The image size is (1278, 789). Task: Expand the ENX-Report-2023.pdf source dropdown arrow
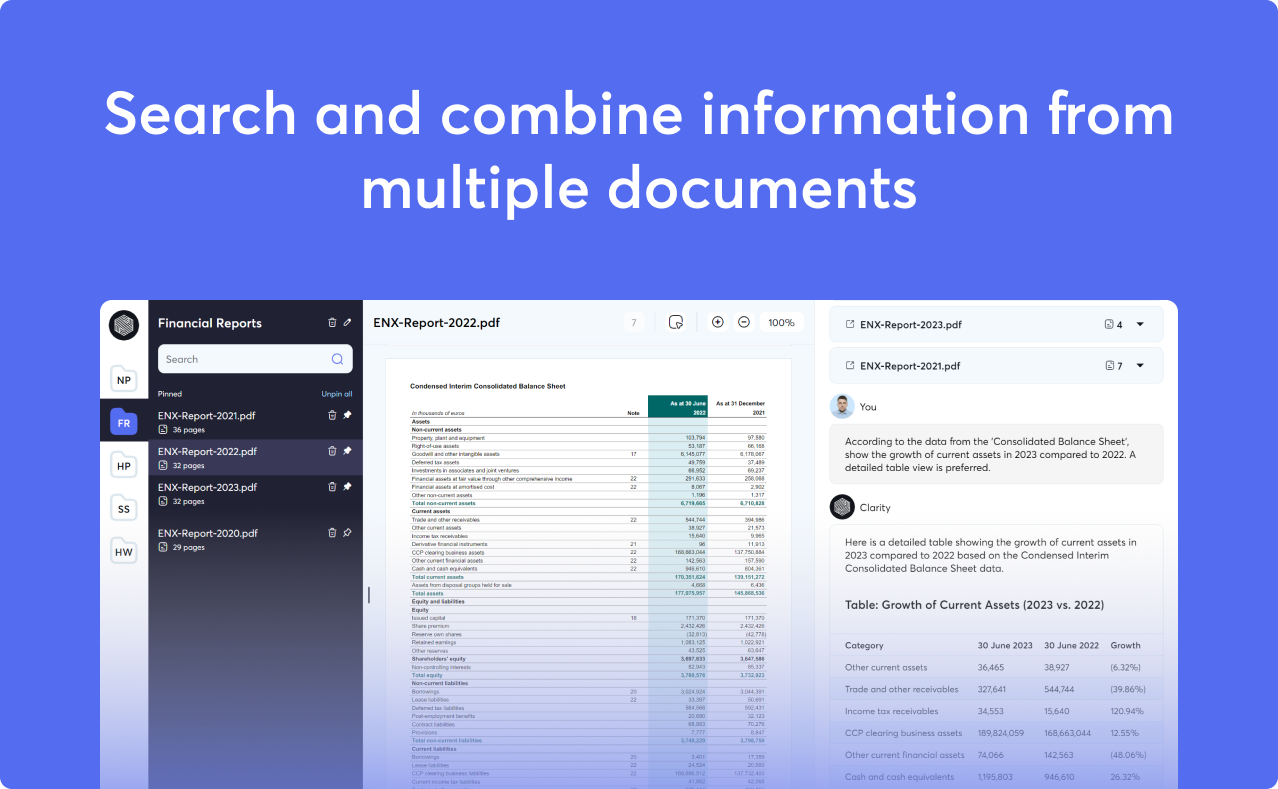(1140, 325)
